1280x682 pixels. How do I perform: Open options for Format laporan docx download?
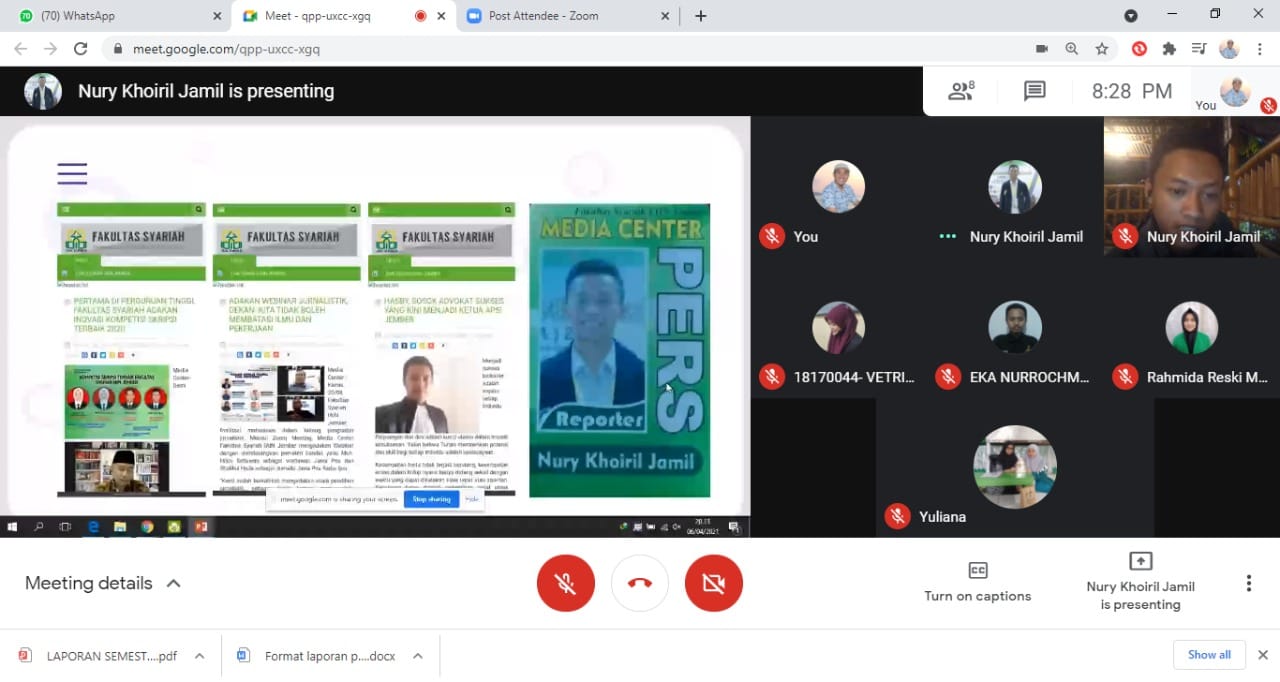pyautogui.click(x=418, y=656)
